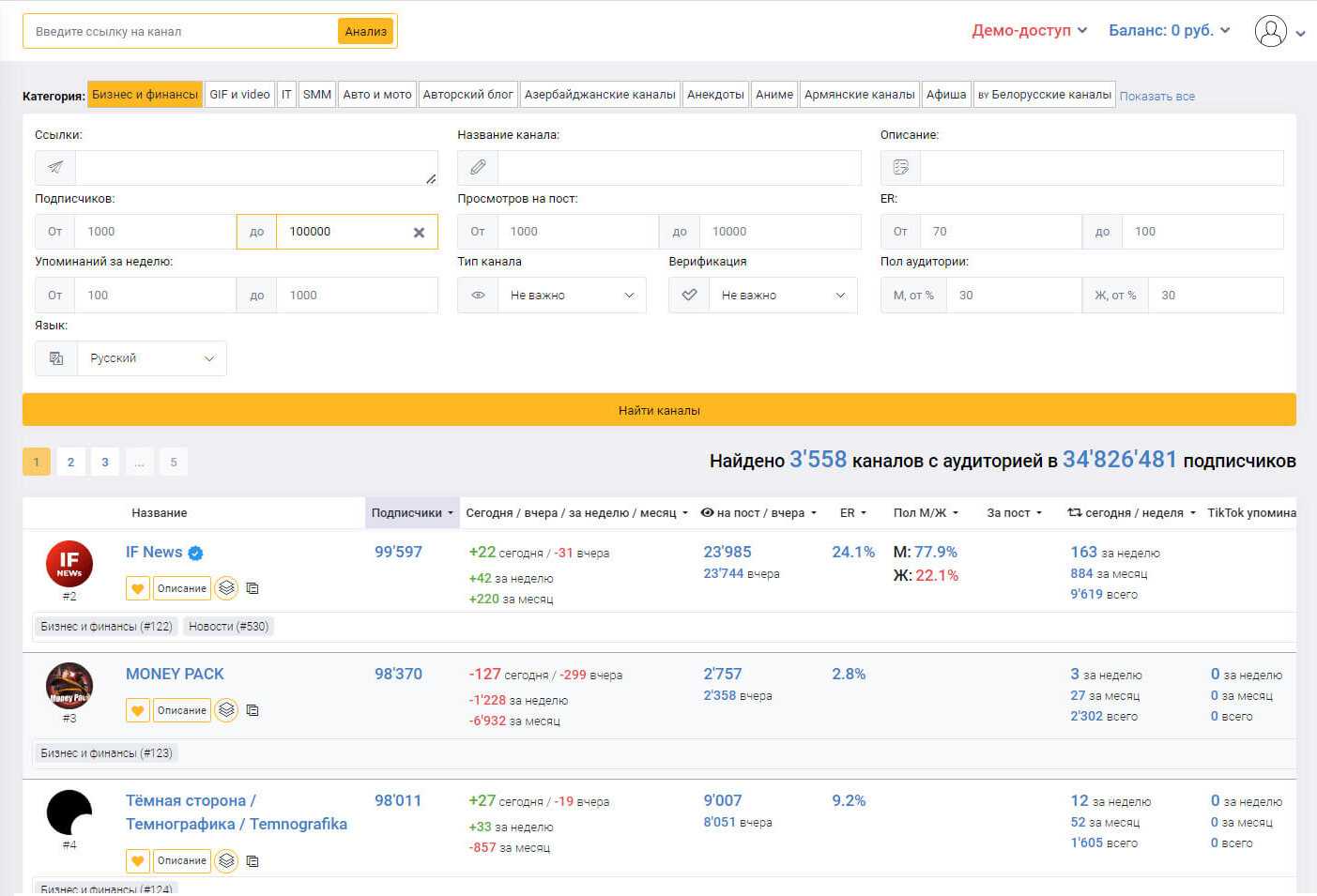Click the heart favorite icon for IF News

137,588
